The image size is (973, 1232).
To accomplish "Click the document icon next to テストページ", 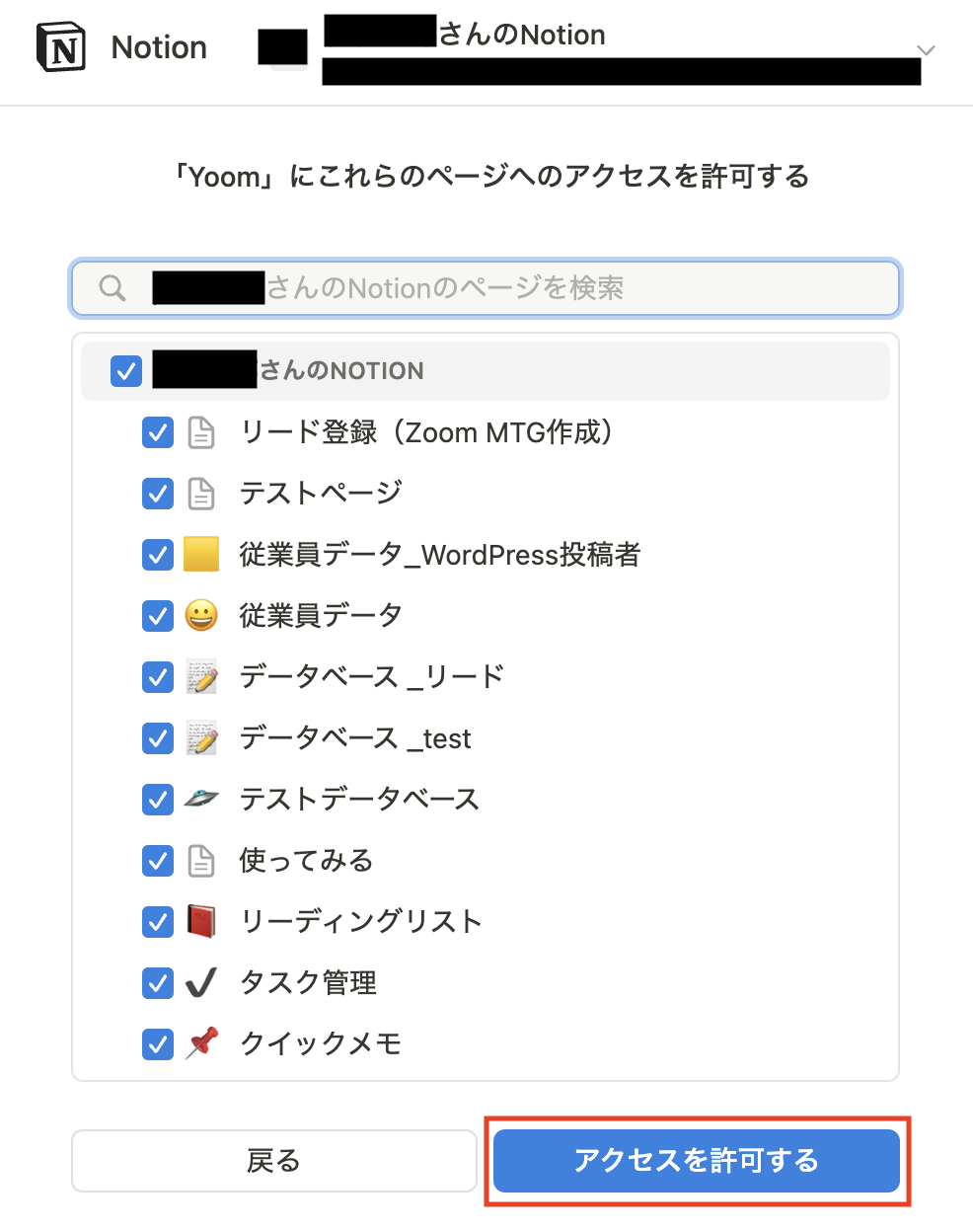I will (201, 494).
